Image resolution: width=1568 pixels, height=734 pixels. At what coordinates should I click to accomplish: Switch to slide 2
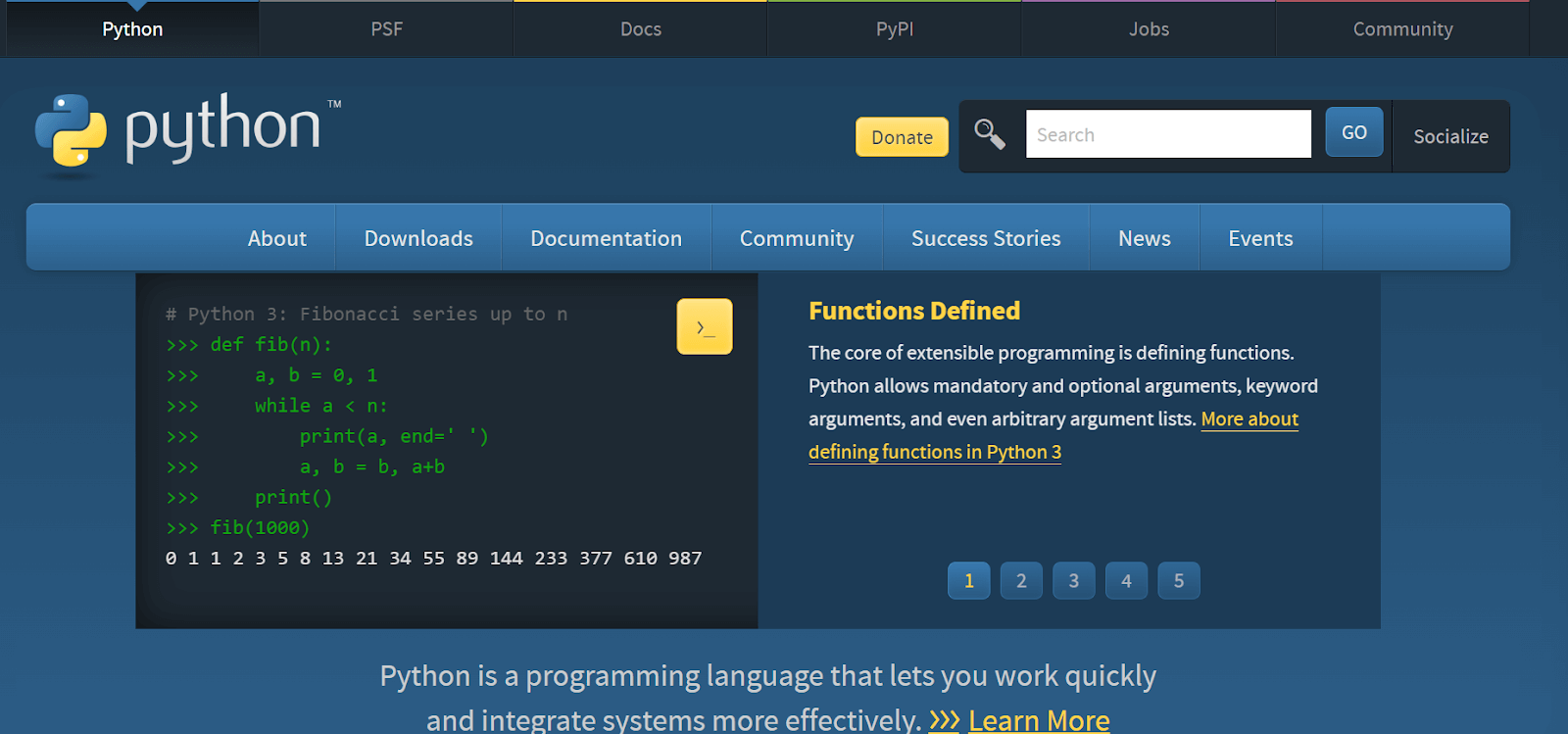[x=1021, y=580]
